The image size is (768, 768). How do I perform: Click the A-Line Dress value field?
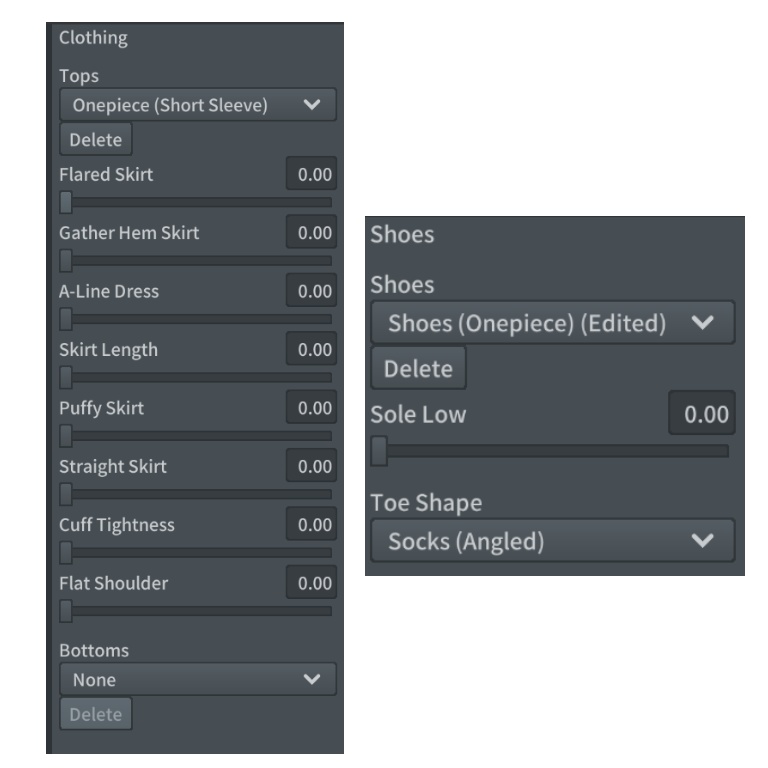point(311,292)
